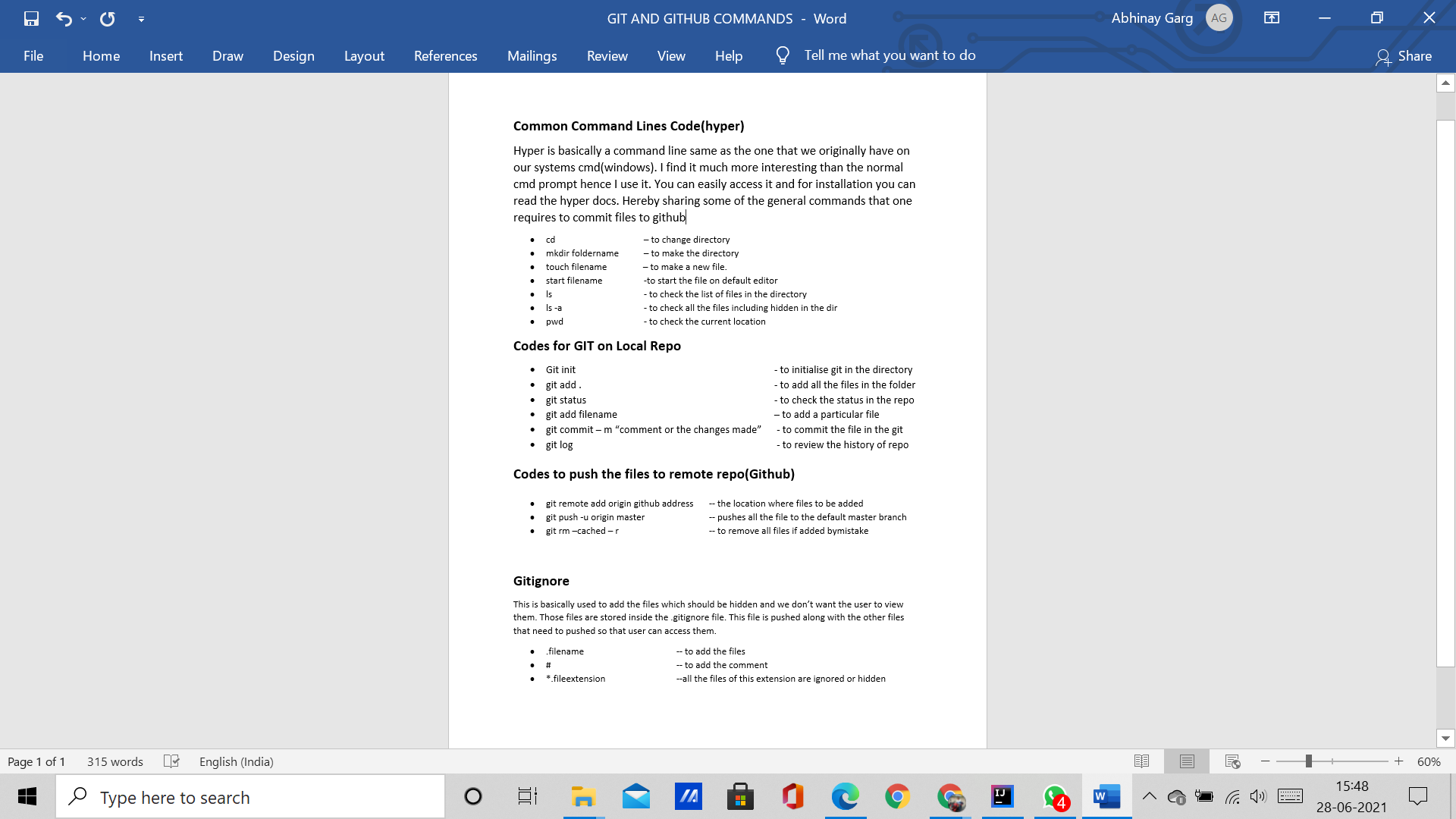1456x819 pixels.
Task: Click the Undo arrow icon
Action: coord(64,19)
